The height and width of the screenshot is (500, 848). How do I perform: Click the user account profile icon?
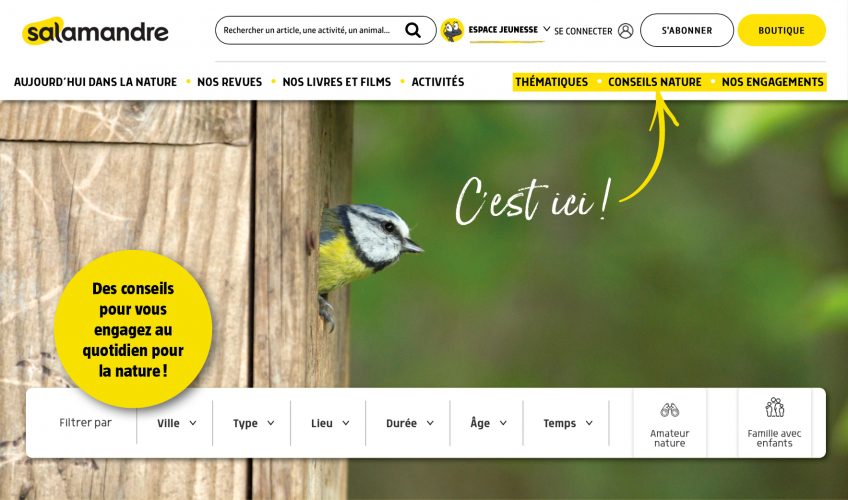625,31
